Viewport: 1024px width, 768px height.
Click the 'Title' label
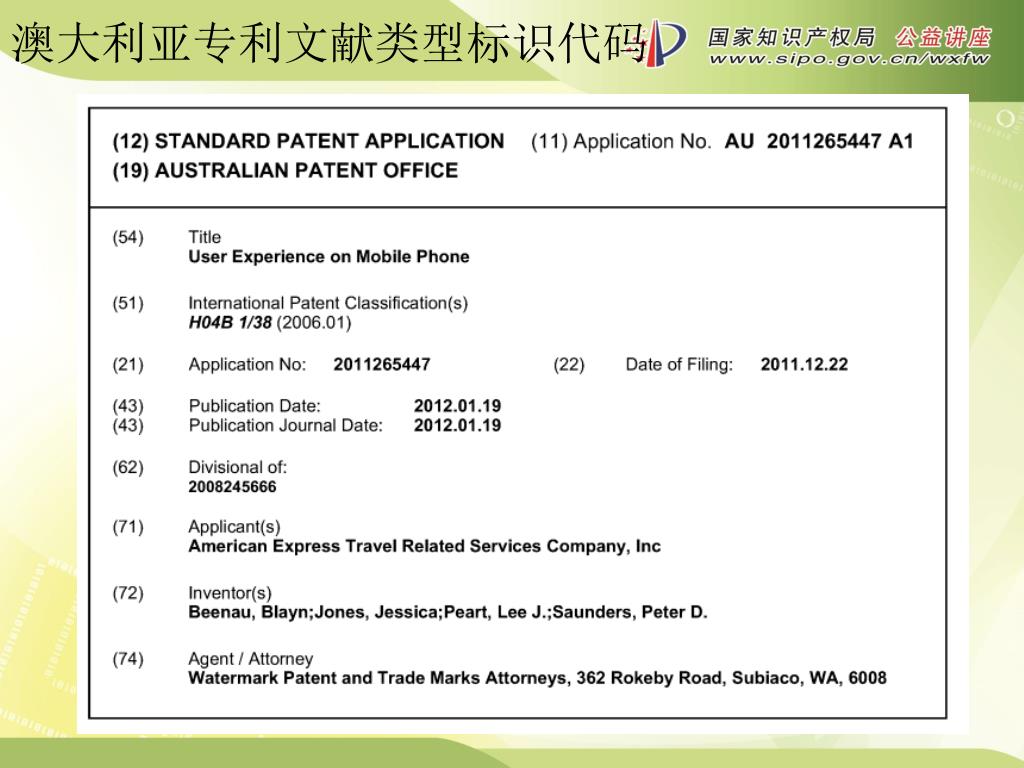coord(204,237)
